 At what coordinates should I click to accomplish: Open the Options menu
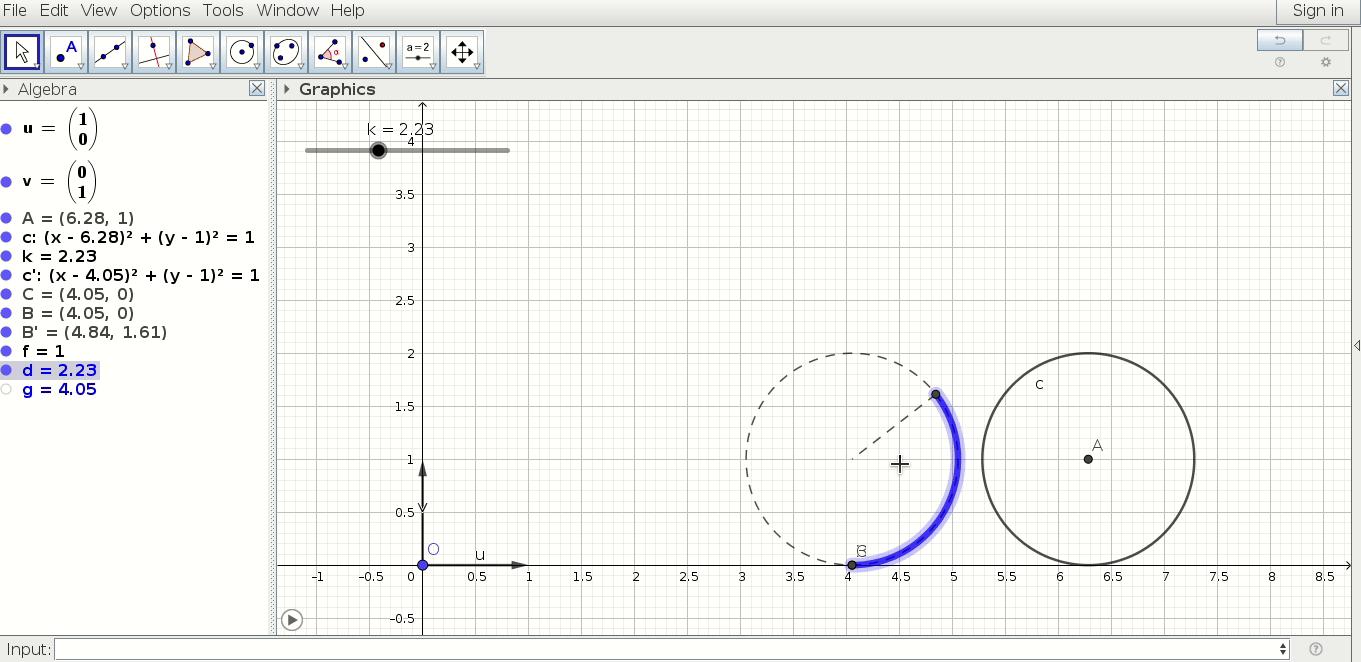click(160, 11)
